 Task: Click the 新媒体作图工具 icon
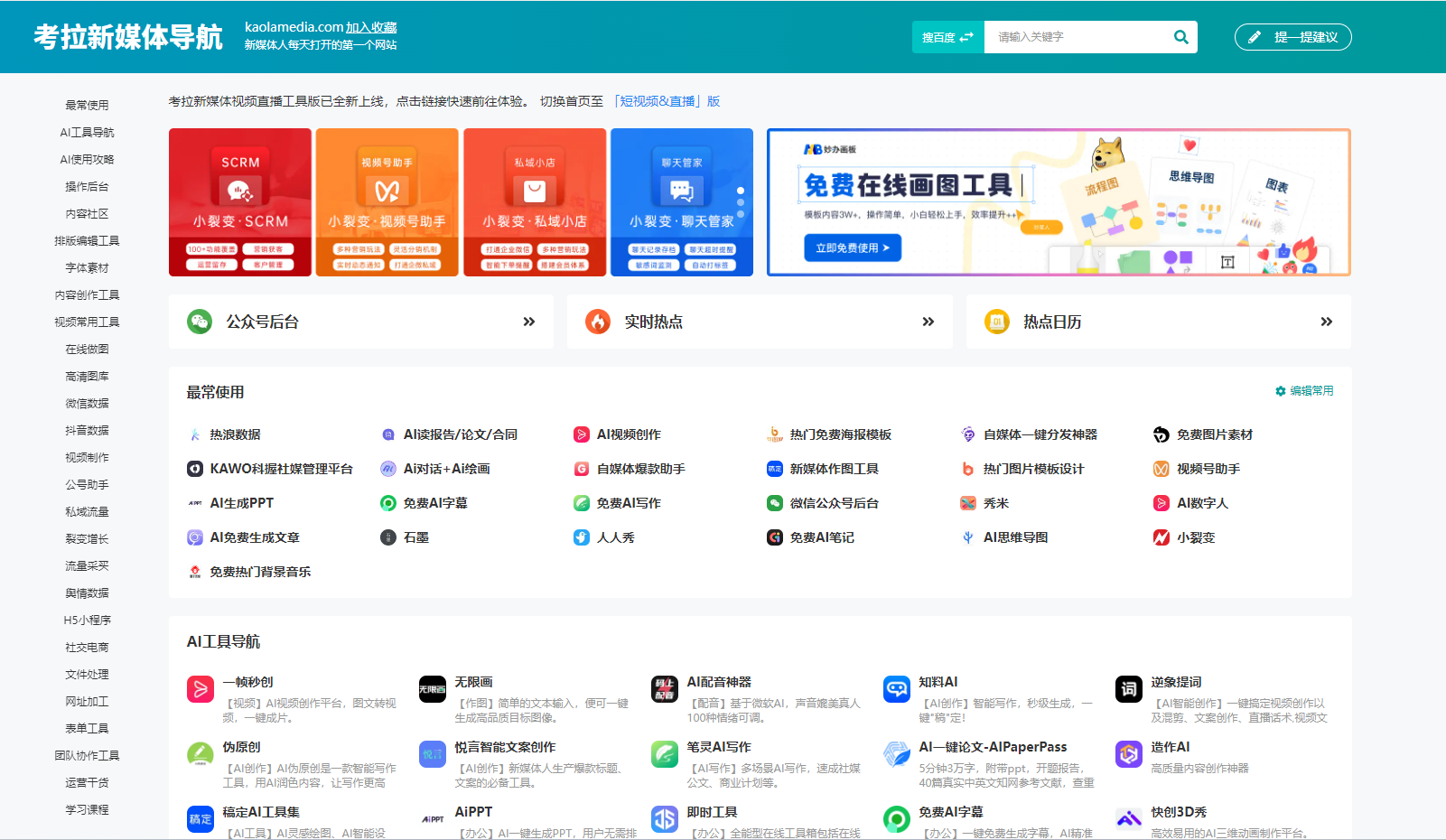point(775,469)
